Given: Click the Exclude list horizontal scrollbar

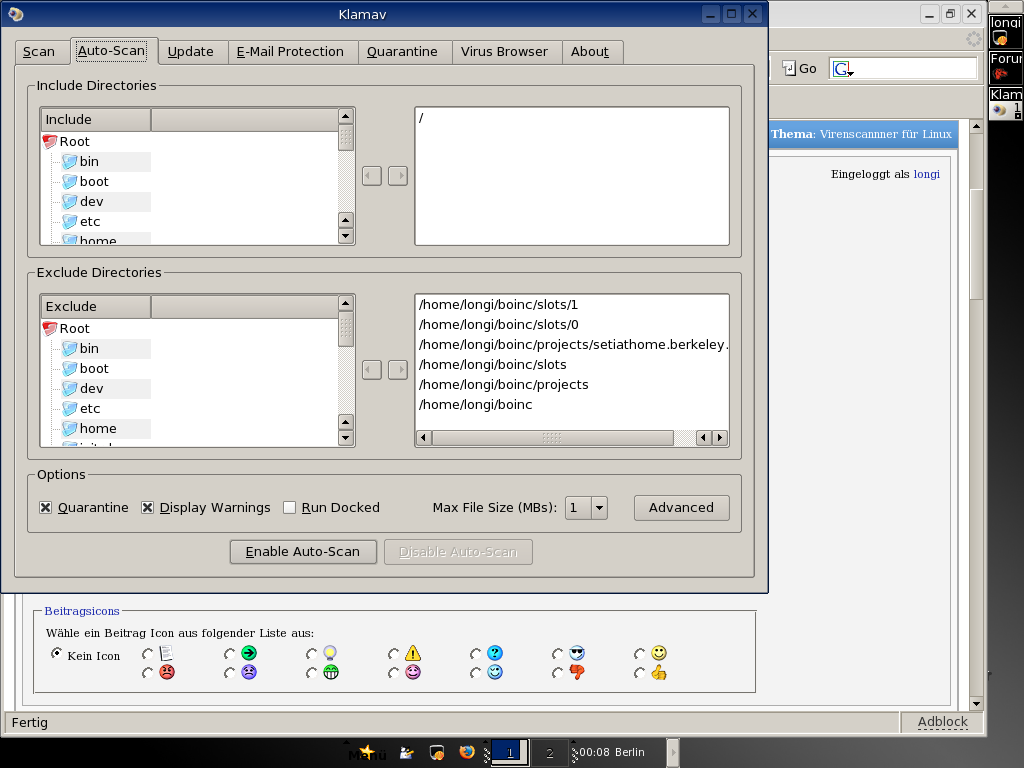Looking at the screenshot, I should (552, 438).
